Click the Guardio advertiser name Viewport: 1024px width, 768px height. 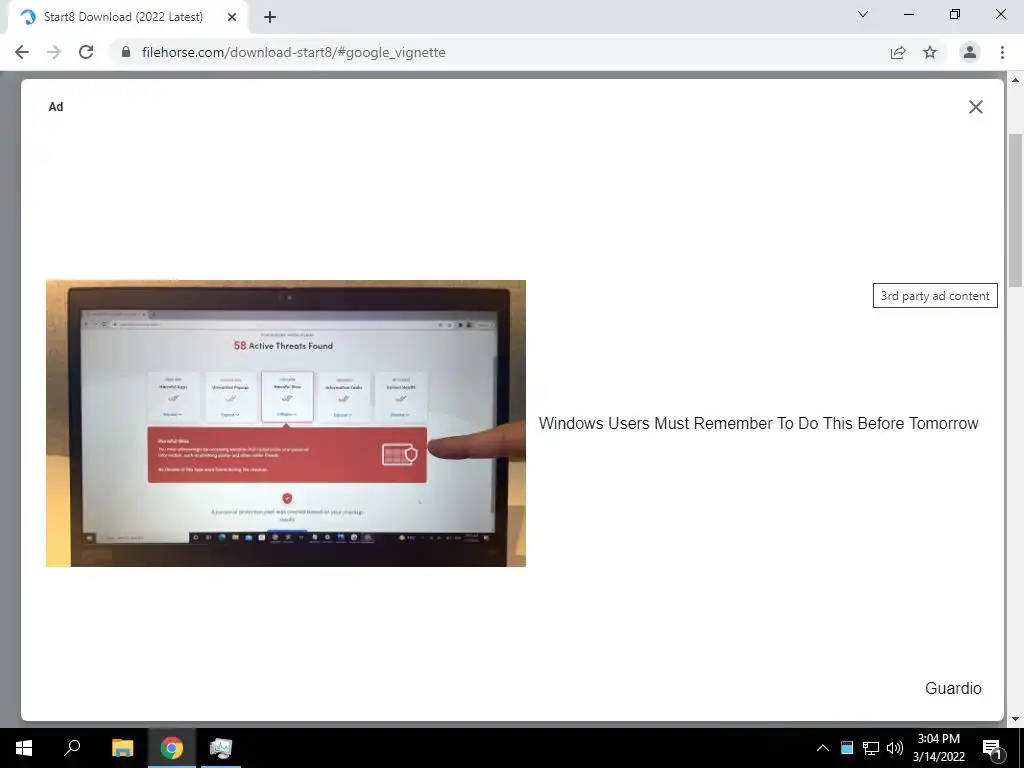point(953,688)
